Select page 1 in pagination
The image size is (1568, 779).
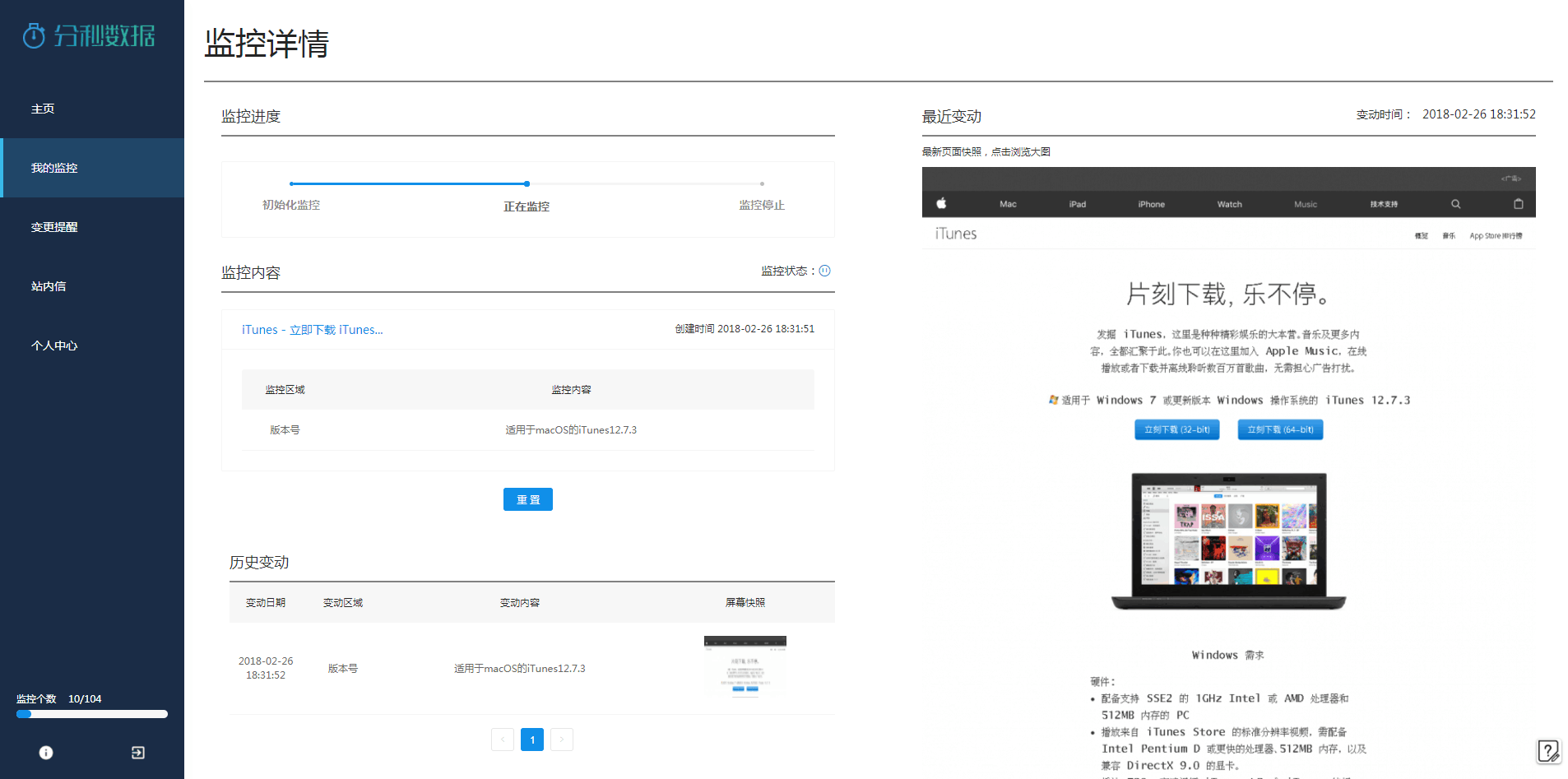(532, 740)
